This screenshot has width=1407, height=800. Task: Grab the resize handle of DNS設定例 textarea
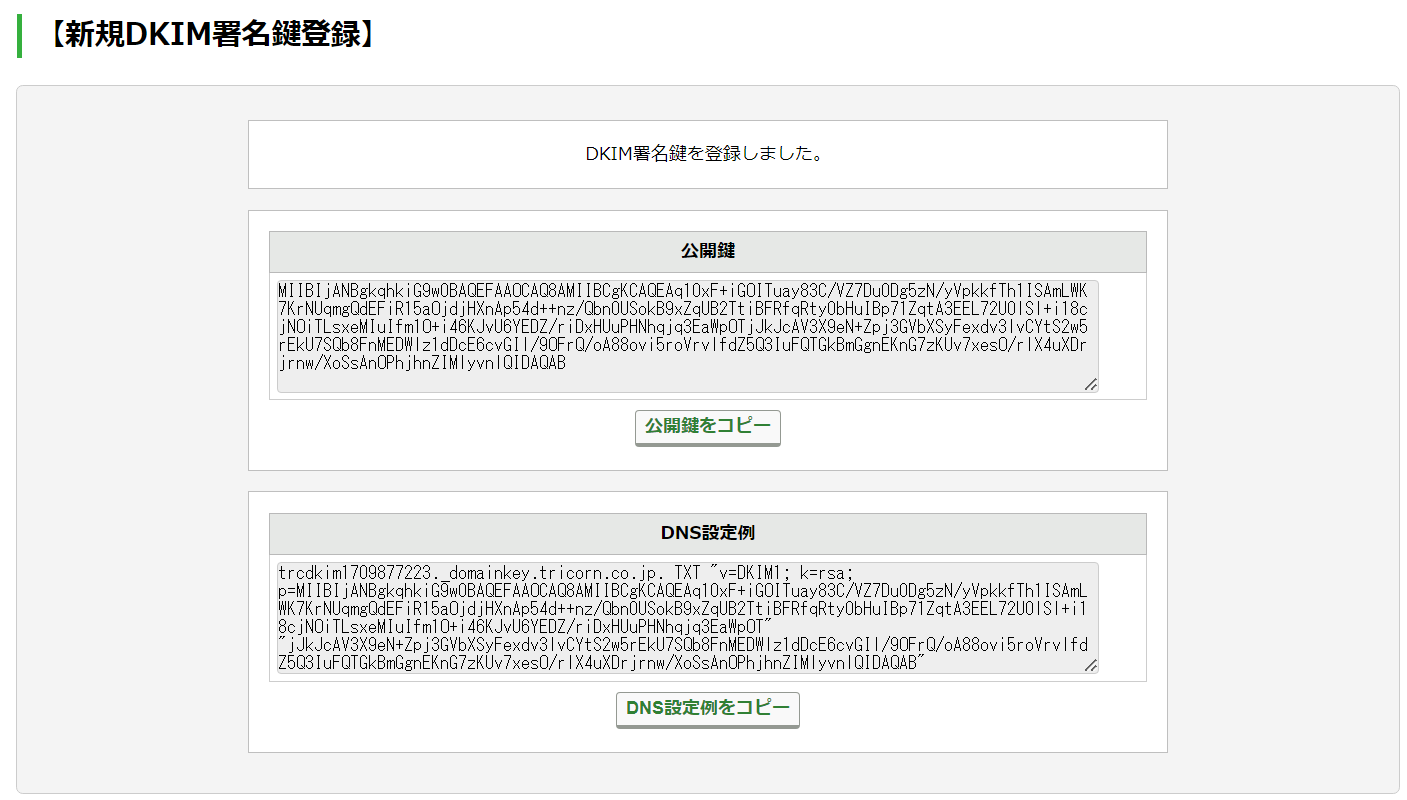[1091, 667]
